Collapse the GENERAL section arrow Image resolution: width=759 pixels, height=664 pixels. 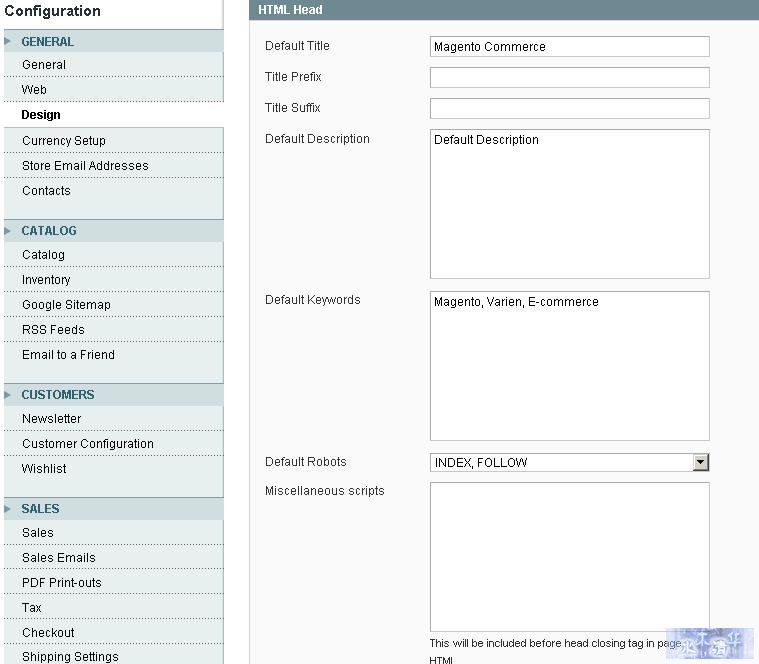pyautogui.click(x=7, y=41)
